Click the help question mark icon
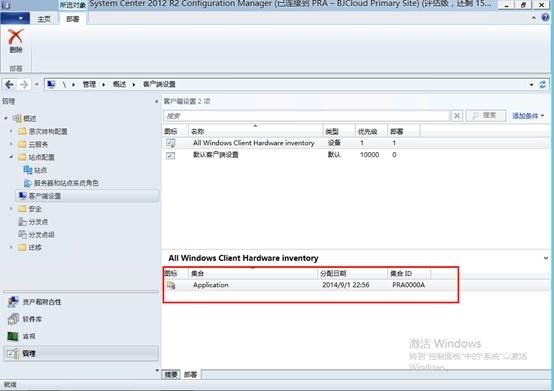The image size is (554, 391). (x=546, y=18)
